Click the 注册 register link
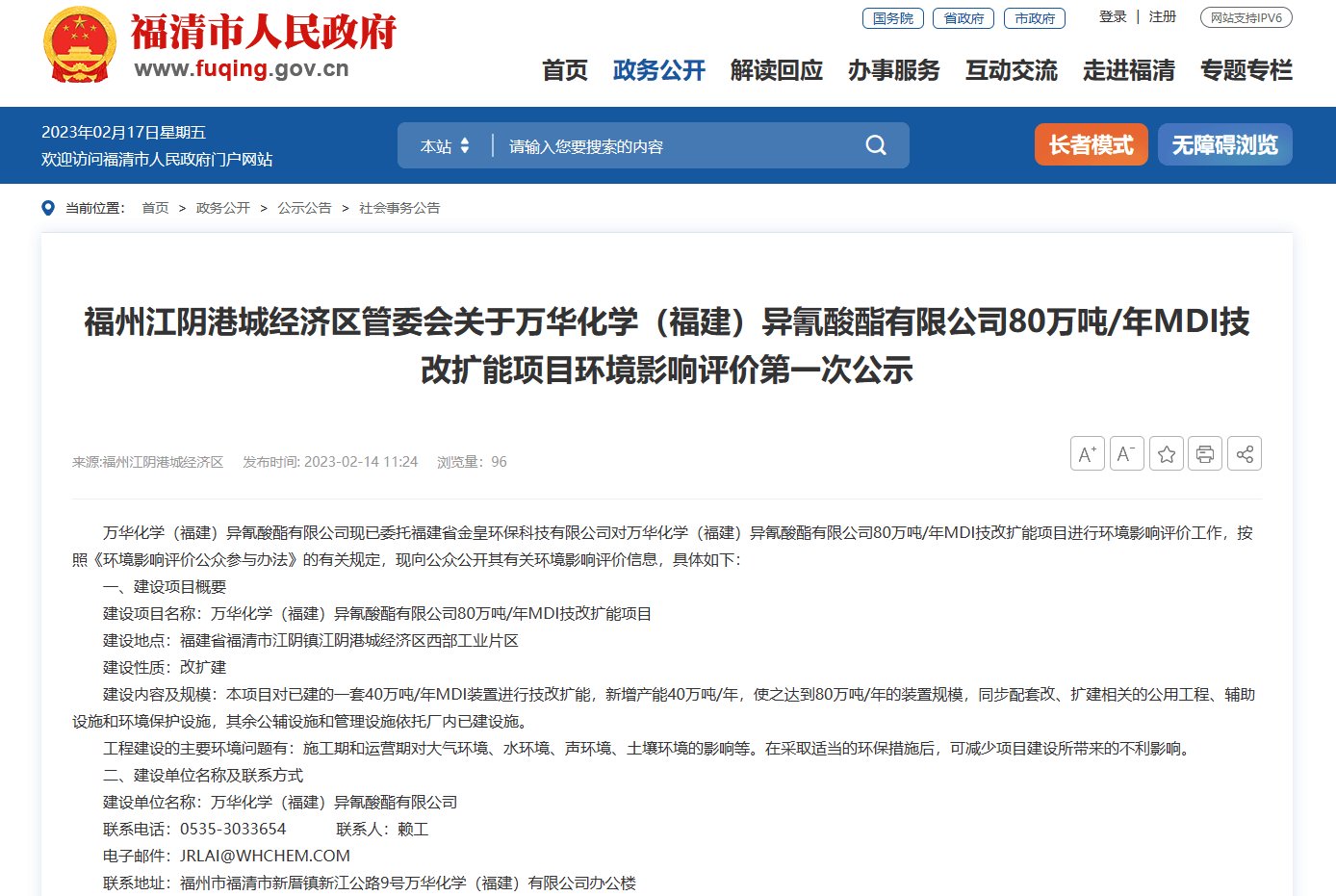Viewport: 1336px width, 896px height. pos(1162,17)
